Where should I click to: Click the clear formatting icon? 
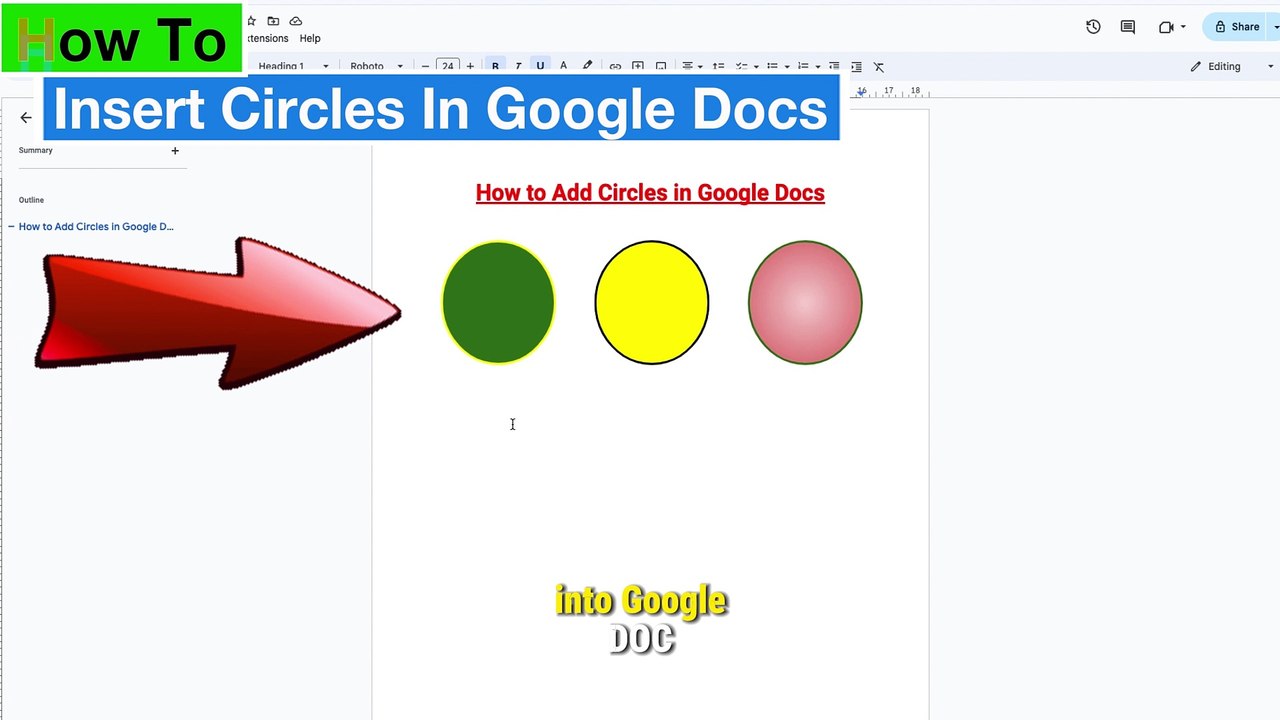879,67
